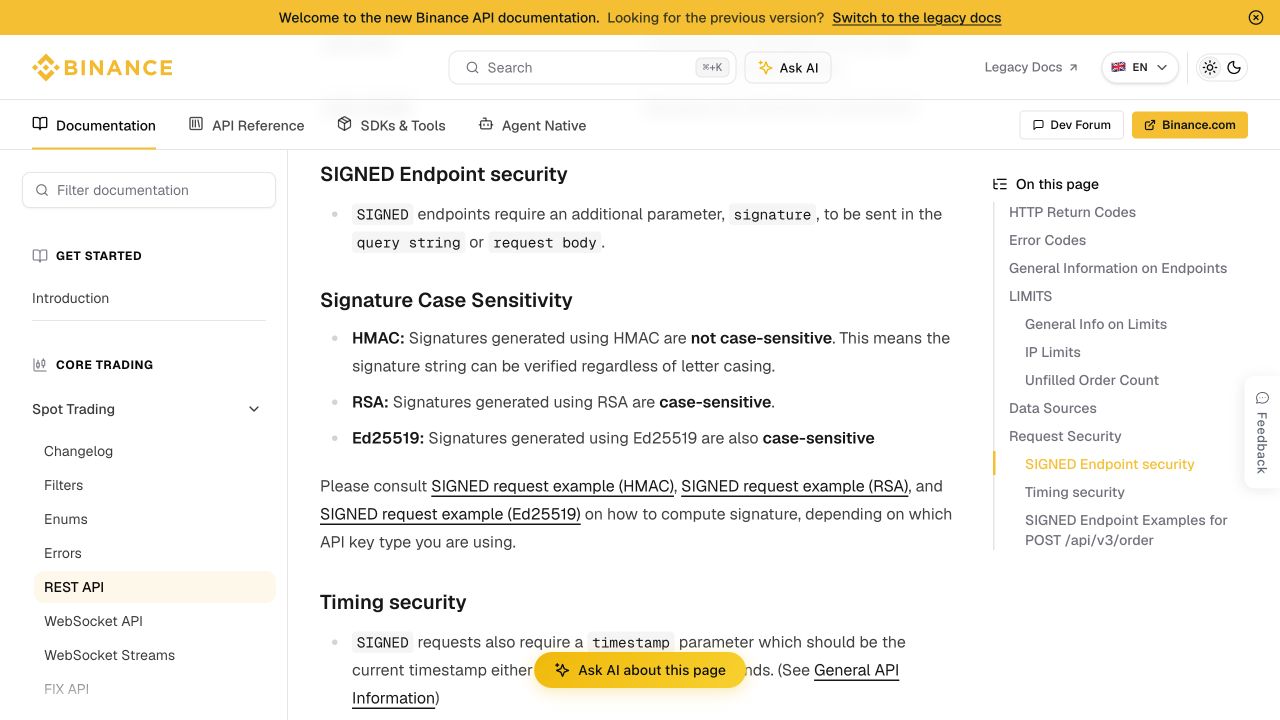Focus the Search documentation box
Viewport: 1280px width, 720px height.
pyautogui.click(x=592, y=68)
